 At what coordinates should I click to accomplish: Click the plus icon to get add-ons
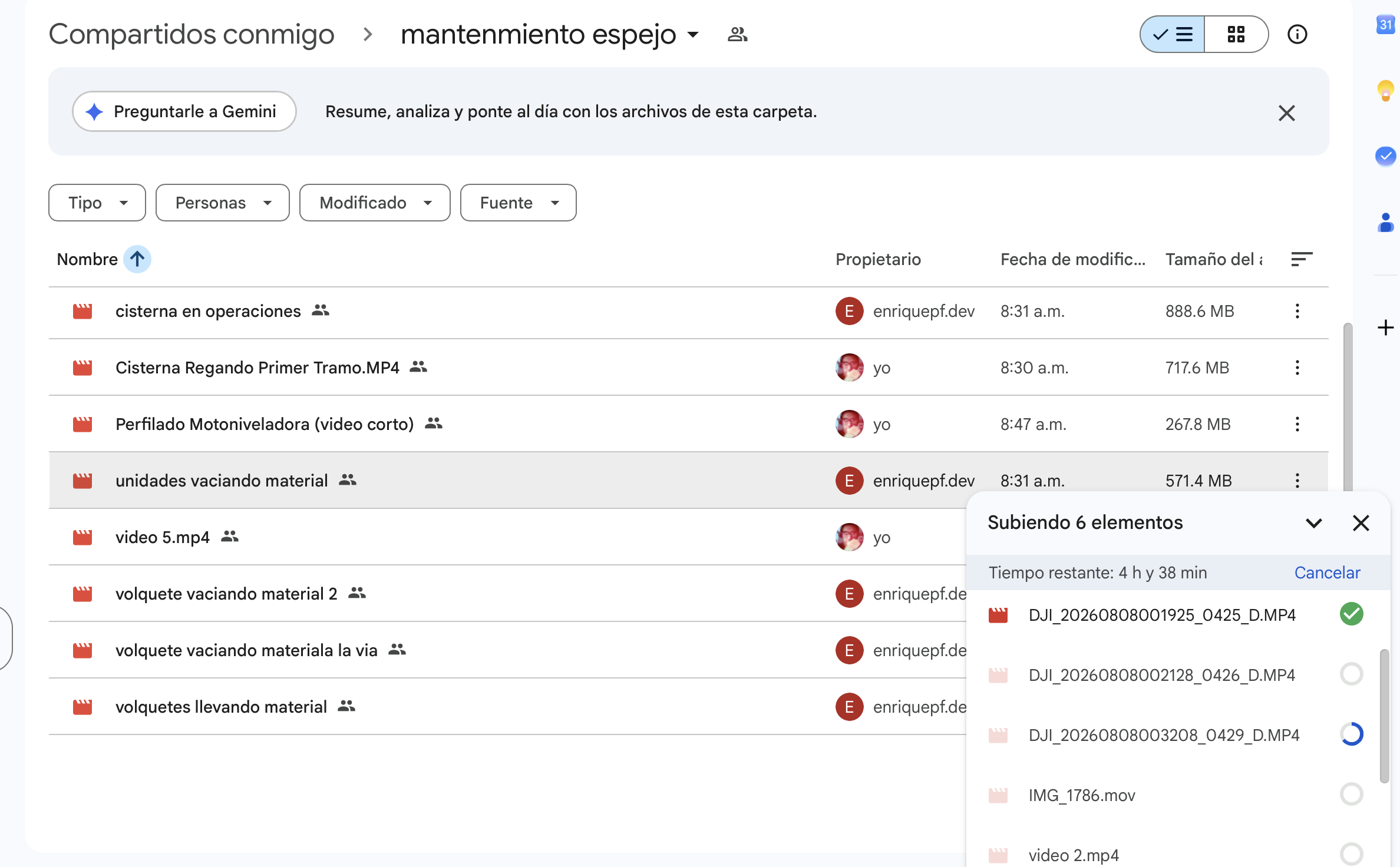pyautogui.click(x=1386, y=327)
